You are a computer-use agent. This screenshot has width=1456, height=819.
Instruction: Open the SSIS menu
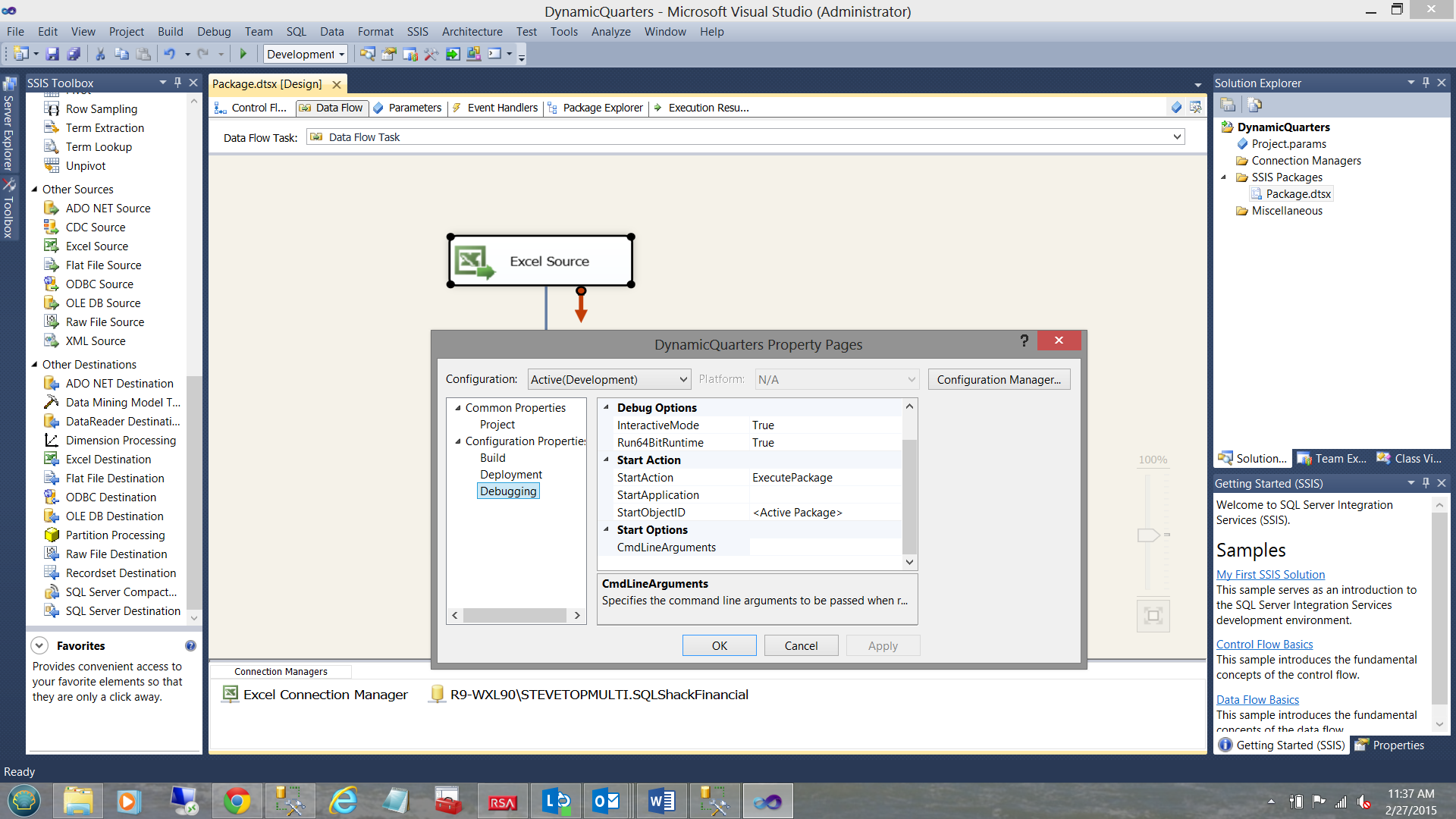pyautogui.click(x=417, y=32)
